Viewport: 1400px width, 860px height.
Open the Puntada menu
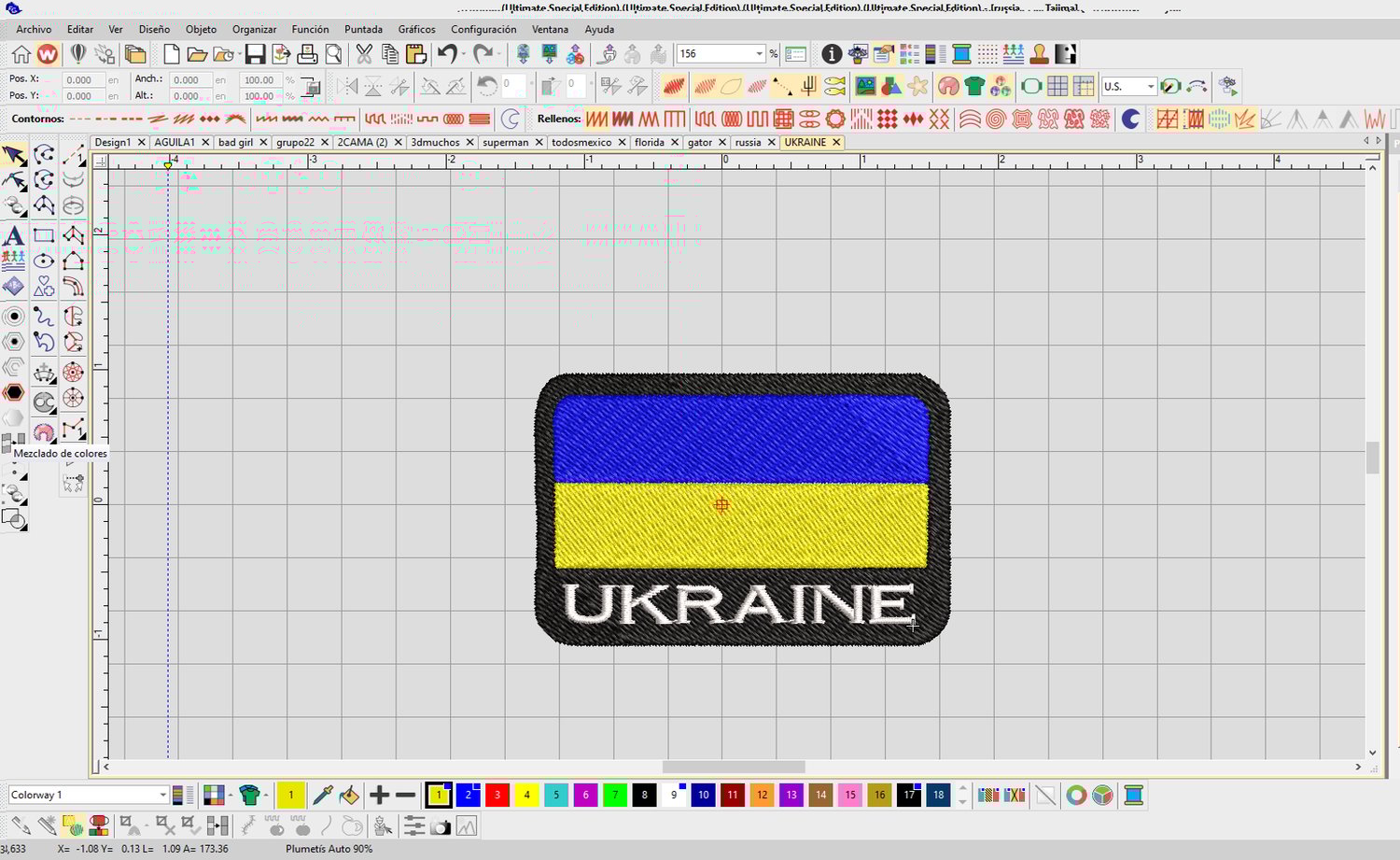tap(363, 29)
